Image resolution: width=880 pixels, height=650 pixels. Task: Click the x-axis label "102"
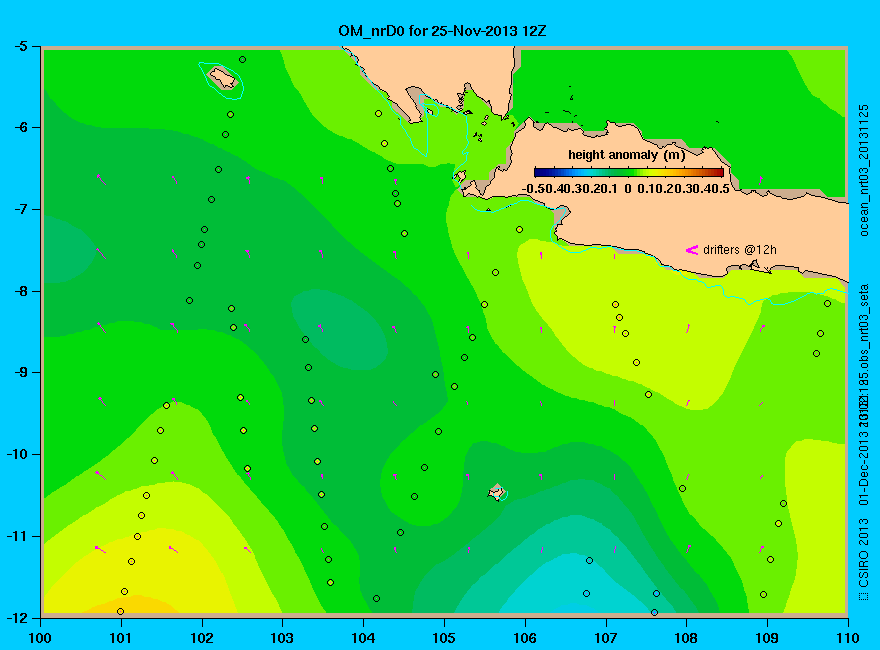tap(201, 638)
